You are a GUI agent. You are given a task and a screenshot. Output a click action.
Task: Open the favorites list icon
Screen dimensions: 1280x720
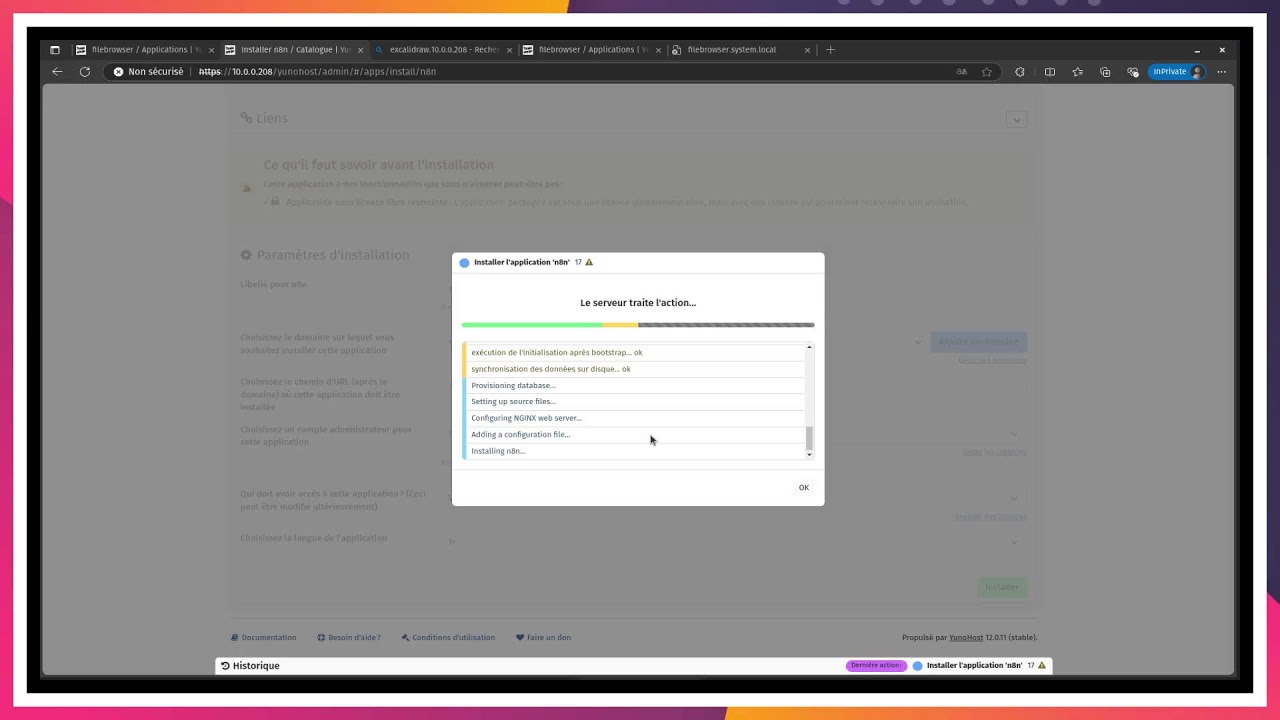[x=1077, y=72]
